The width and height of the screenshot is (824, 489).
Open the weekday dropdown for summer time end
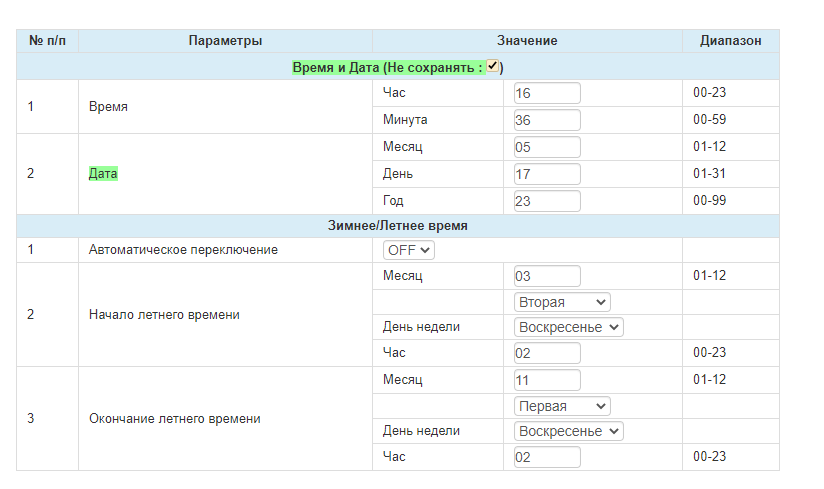(568, 431)
